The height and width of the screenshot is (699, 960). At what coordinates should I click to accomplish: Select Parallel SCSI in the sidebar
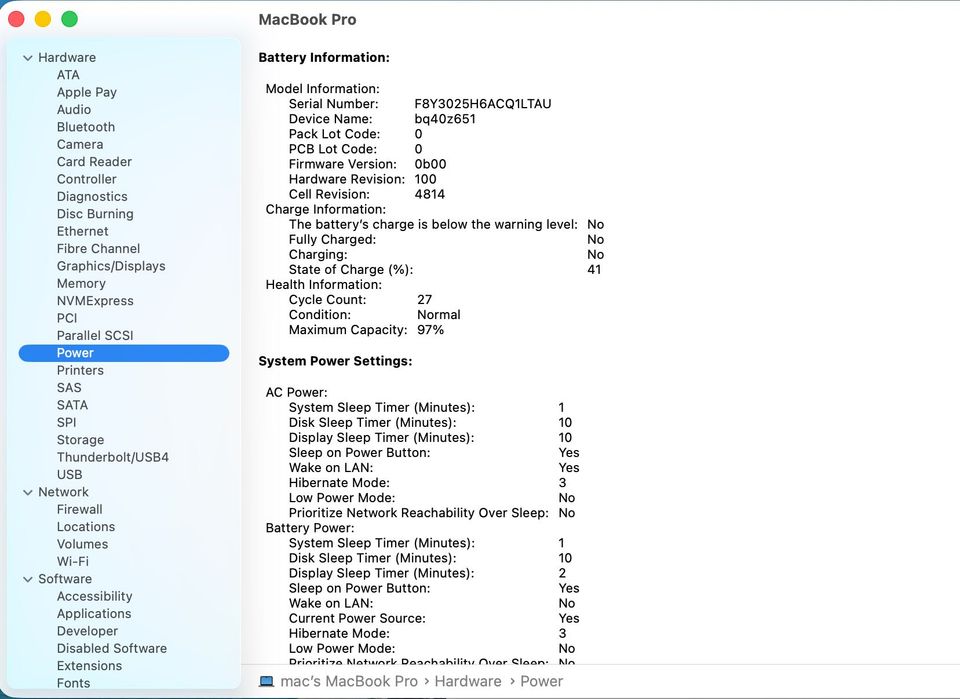[95, 335]
